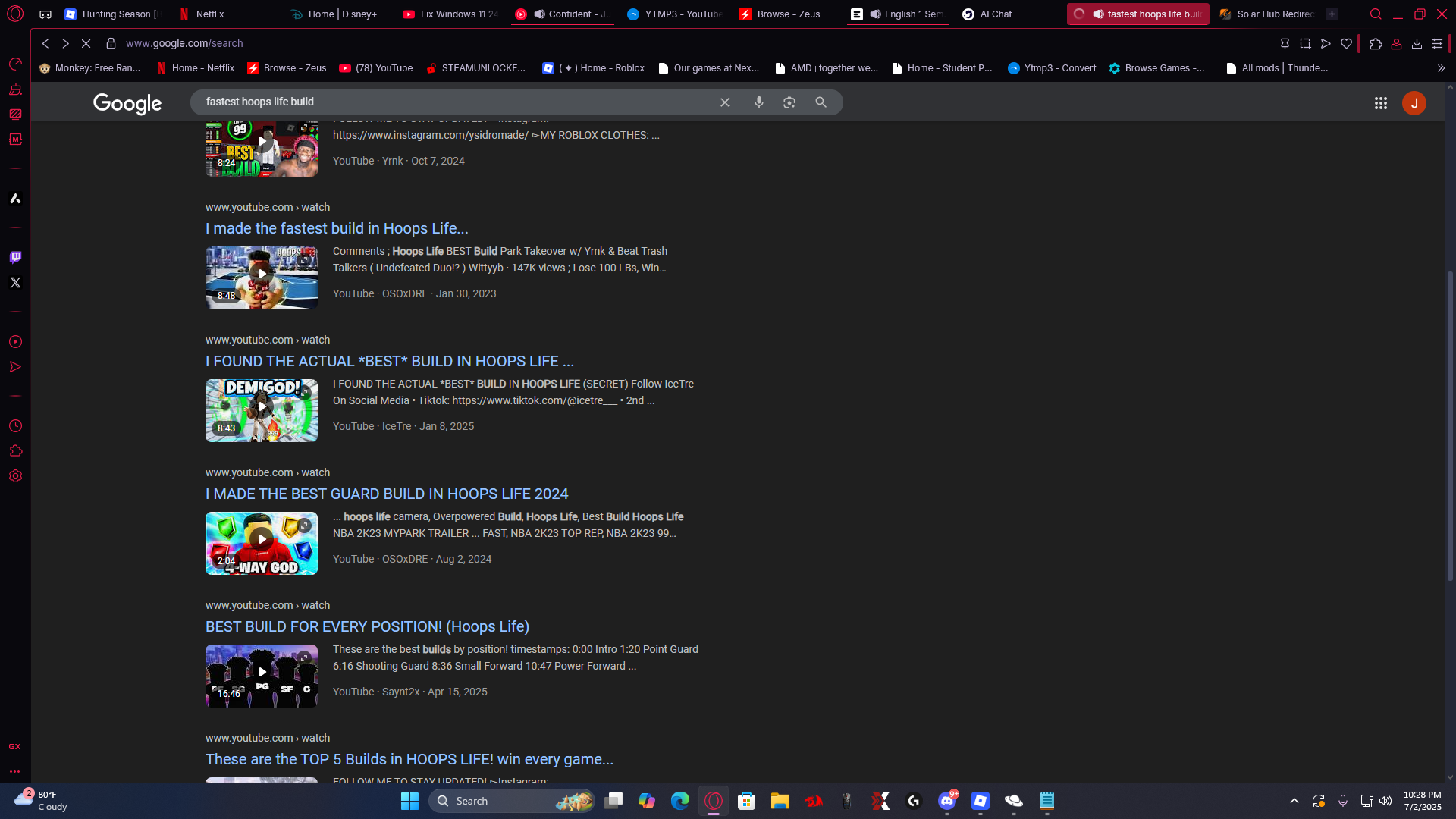The height and width of the screenshot is (819, 1456).
Task: Start Google voice search with microphone
Action: click(759, 102)
